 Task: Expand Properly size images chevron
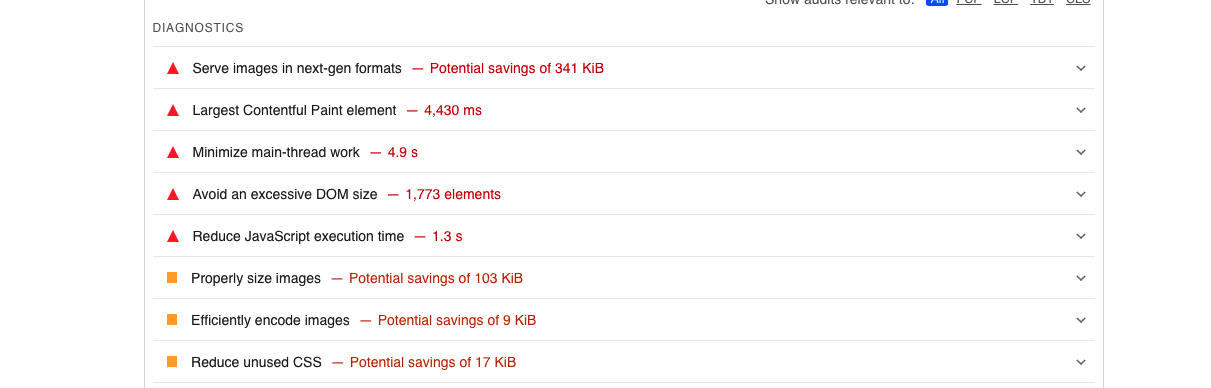point(1081,278)
